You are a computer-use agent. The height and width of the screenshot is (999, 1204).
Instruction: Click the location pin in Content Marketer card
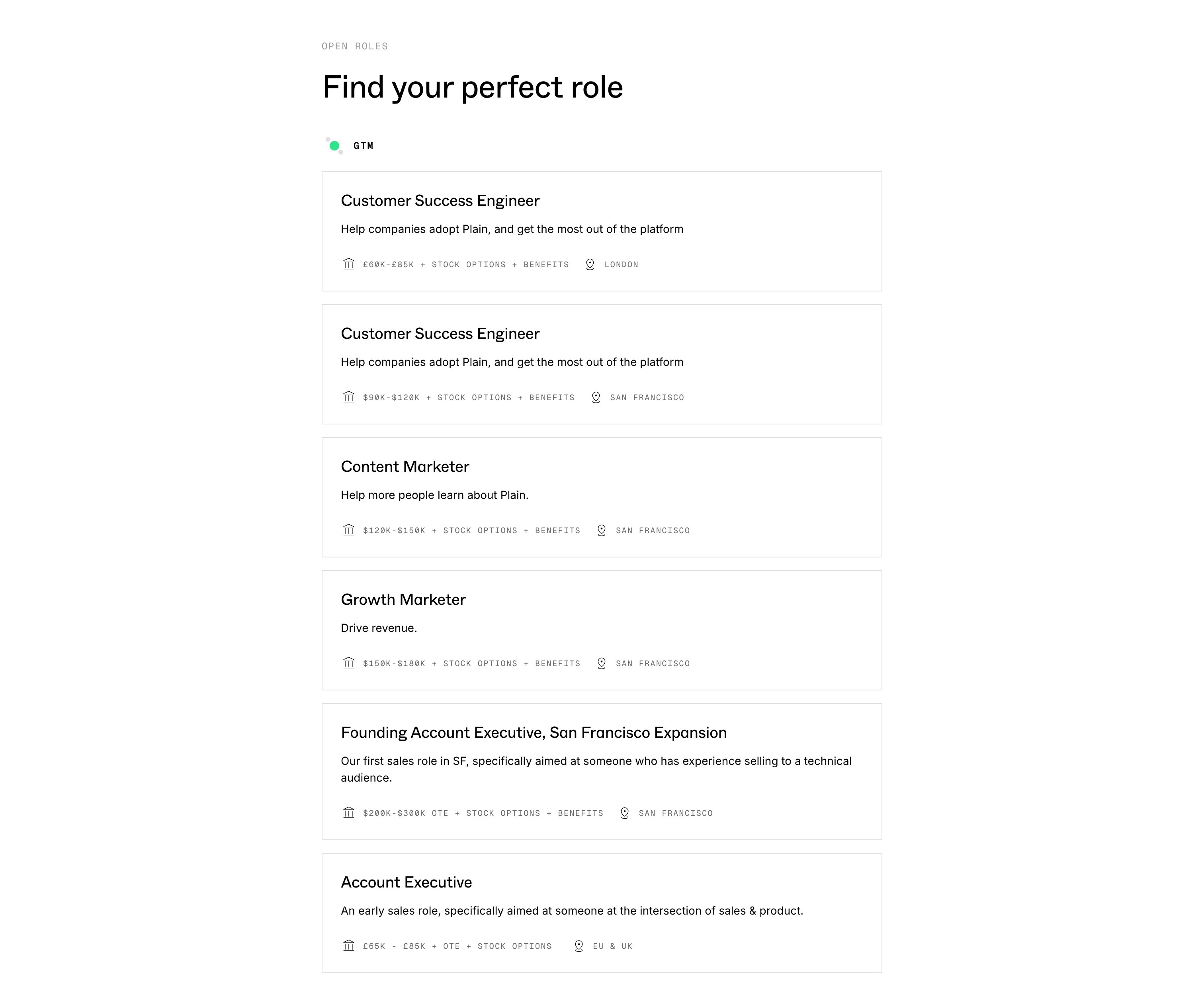pos(602,530)
